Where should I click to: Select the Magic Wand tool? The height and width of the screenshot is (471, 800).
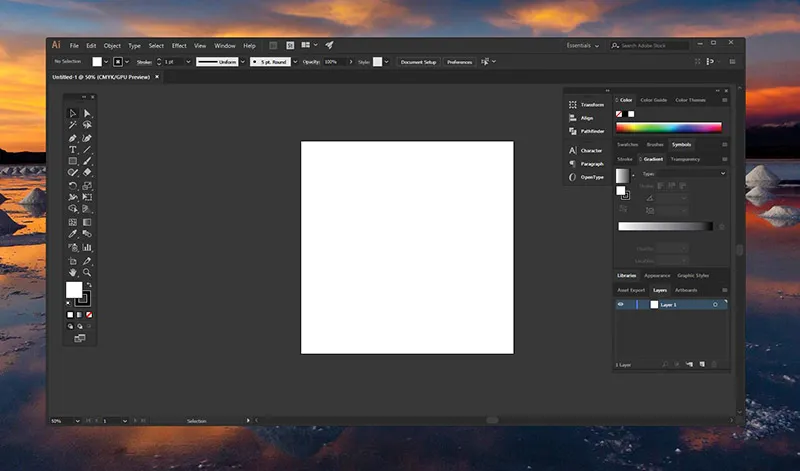coord(73,125)
